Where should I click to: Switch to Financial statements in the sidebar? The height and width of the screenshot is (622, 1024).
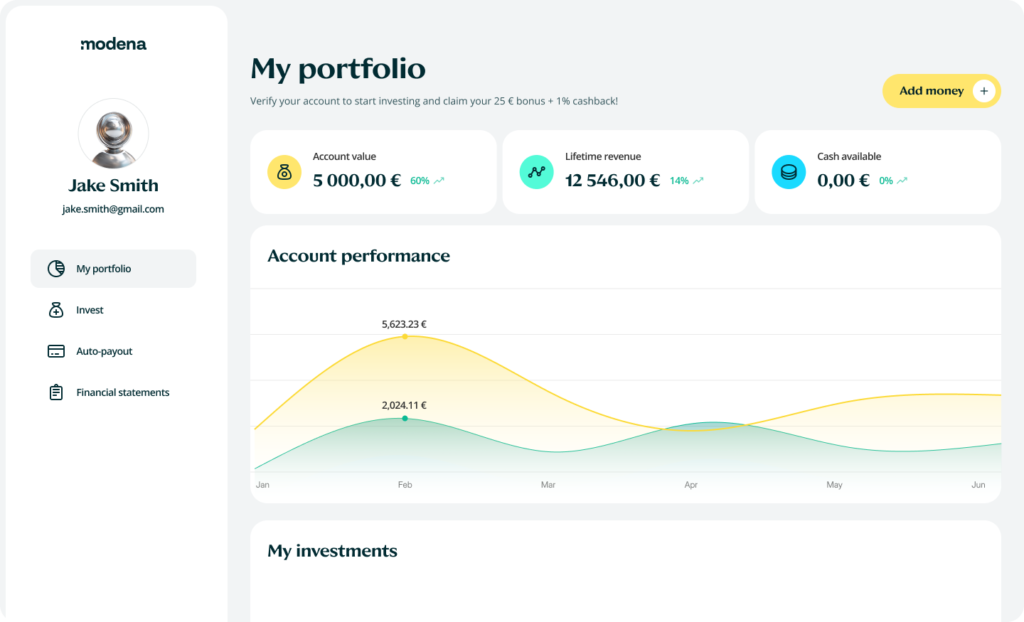pos(122,392)
